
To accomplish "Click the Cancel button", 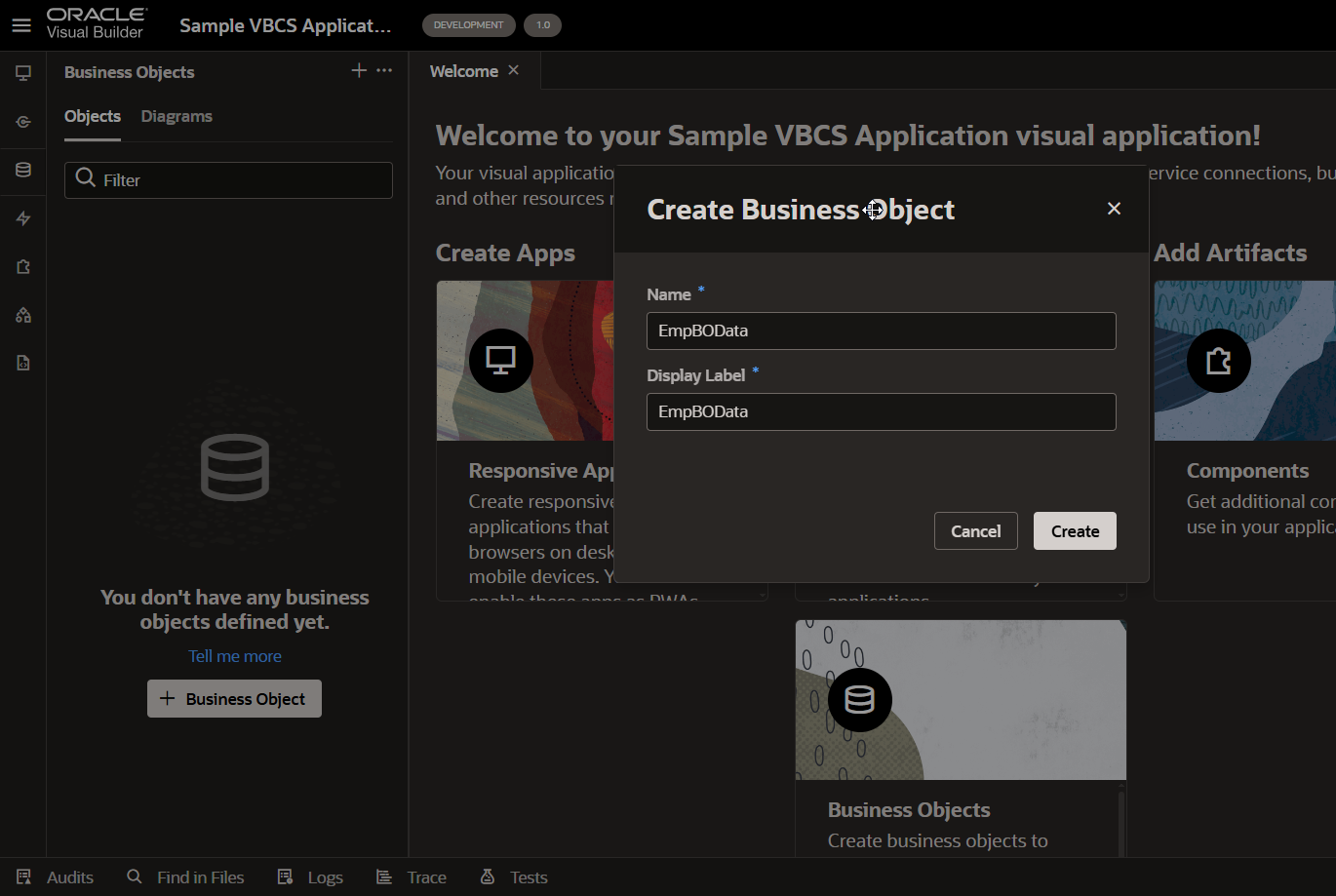I will point(976,531).
